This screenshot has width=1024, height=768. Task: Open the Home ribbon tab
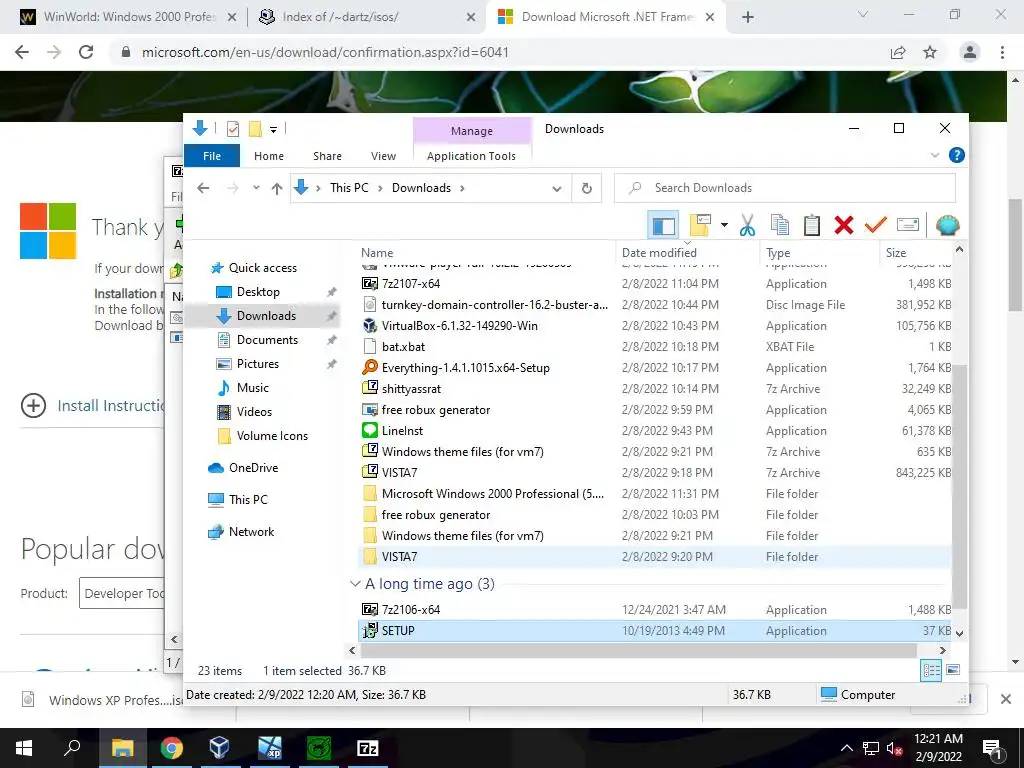pos(269,155)
